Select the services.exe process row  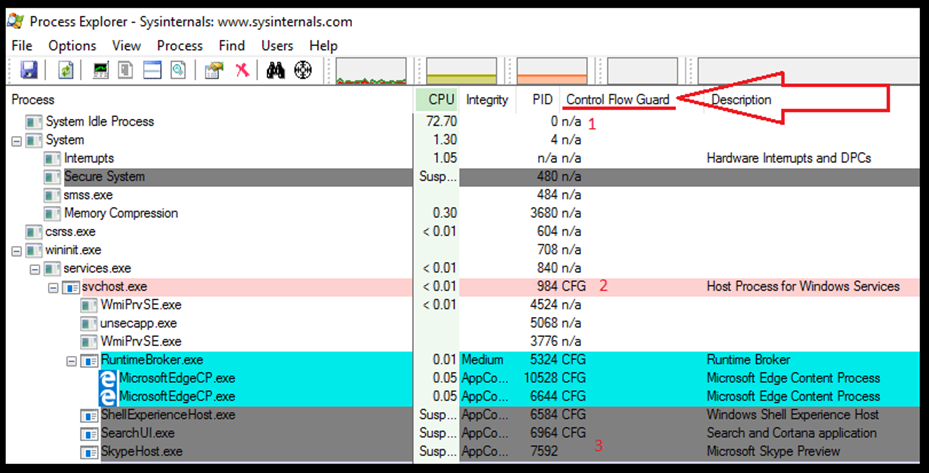pos(463,269)
